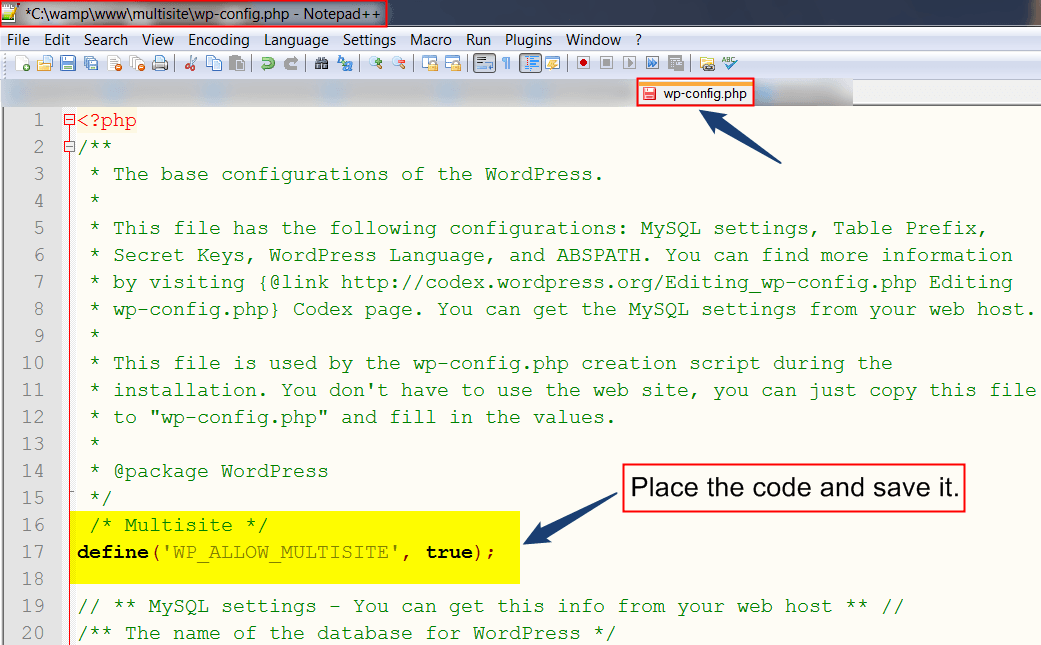Screen dimensions: 1041x645
Task: Enable synchronized vertical scrolling icon
Action: tap(430, 64)
